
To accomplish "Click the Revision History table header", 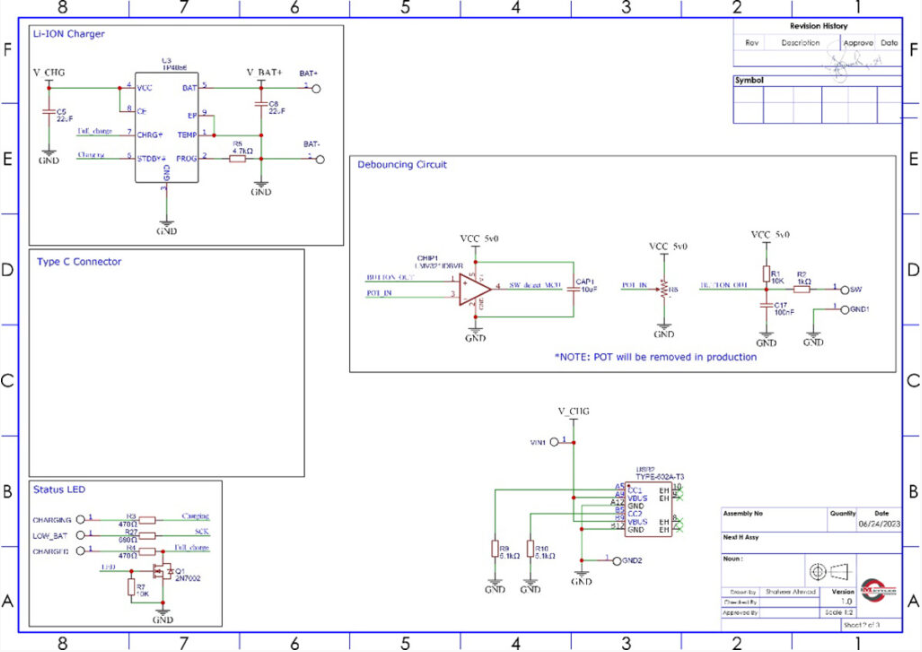I will (x=818, y=27).
